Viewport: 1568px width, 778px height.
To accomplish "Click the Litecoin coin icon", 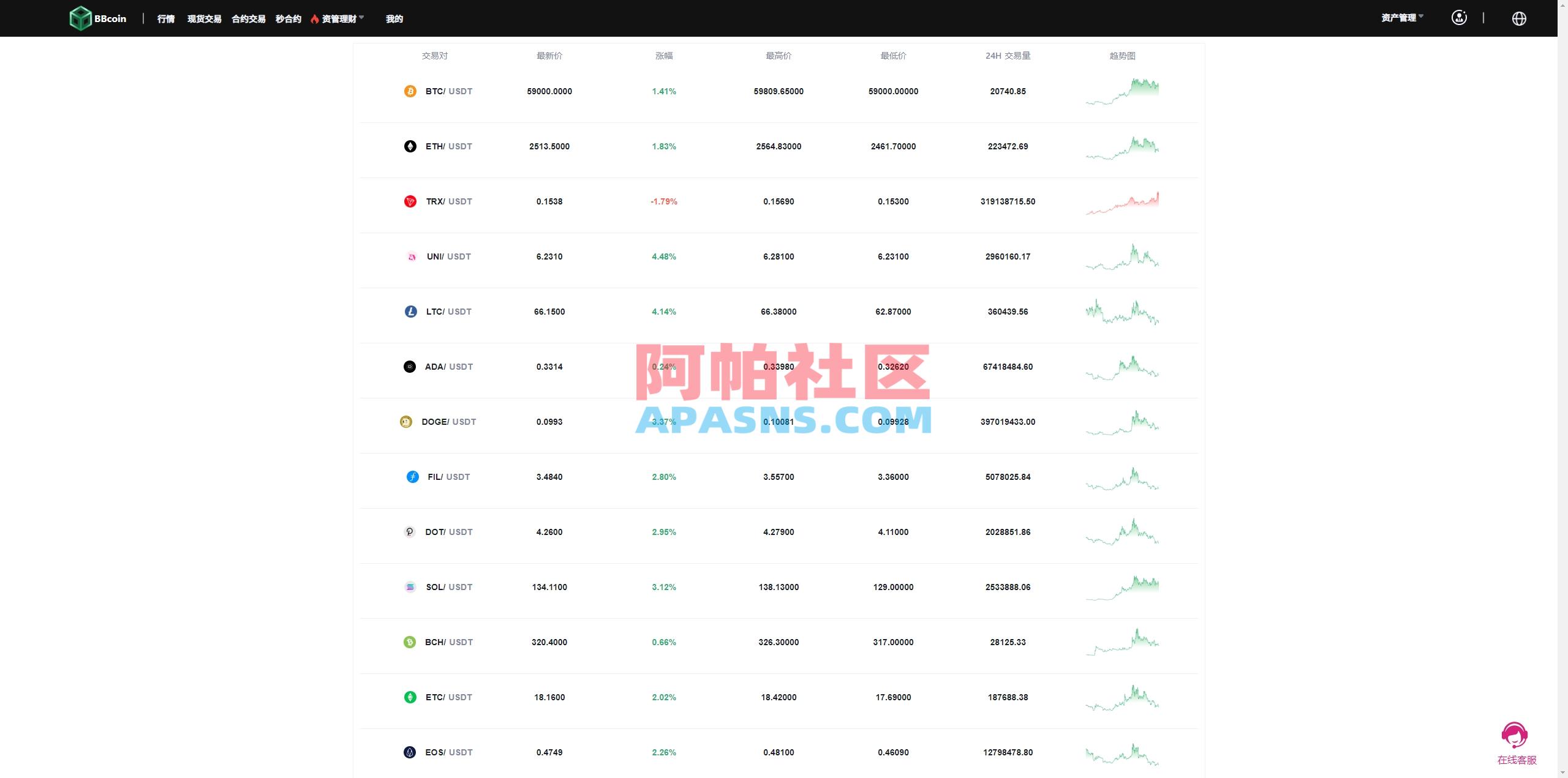I will [x=410, y=311].
